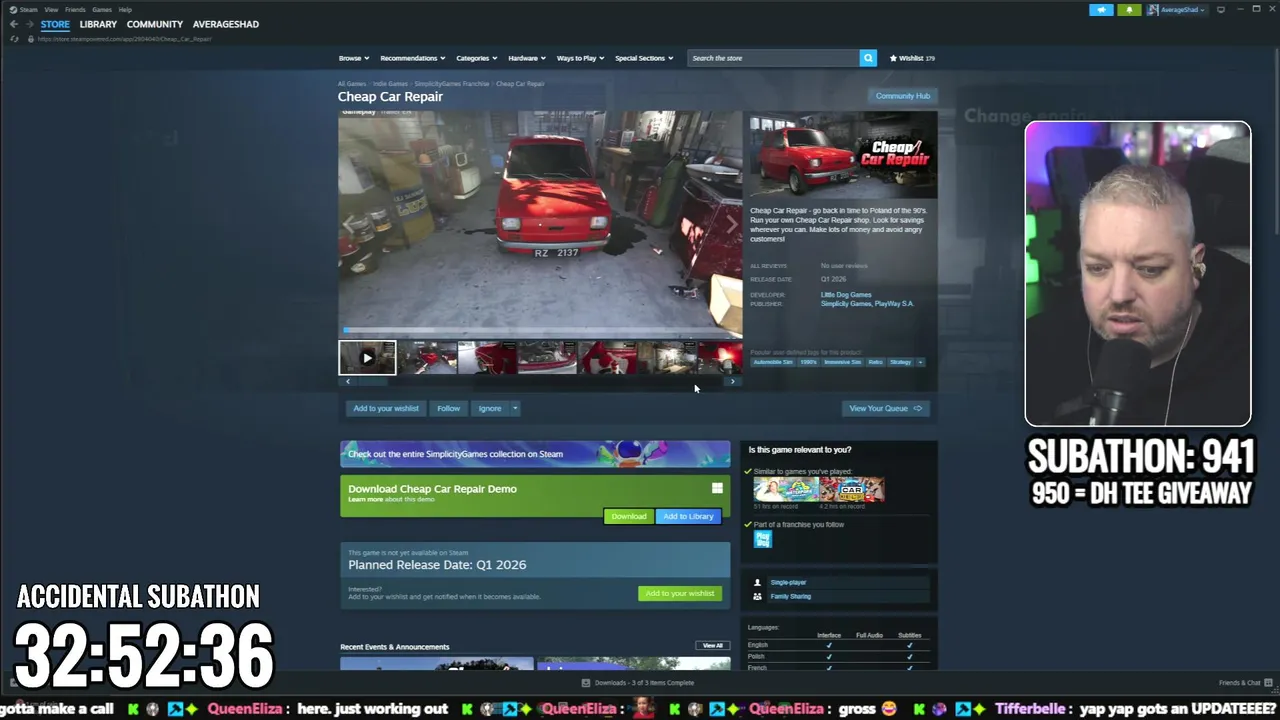Click the video progress bar under the trailer
Screen dimensions: 1280x720
(x=540, y=331)
